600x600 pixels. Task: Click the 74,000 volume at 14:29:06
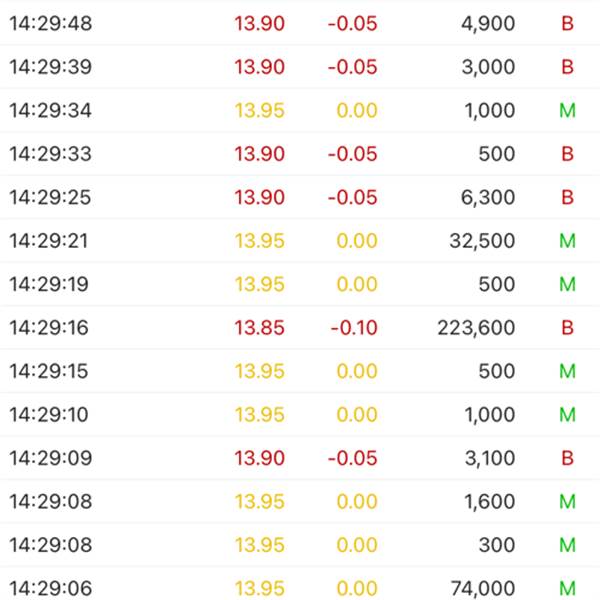(x=483, y=589)
